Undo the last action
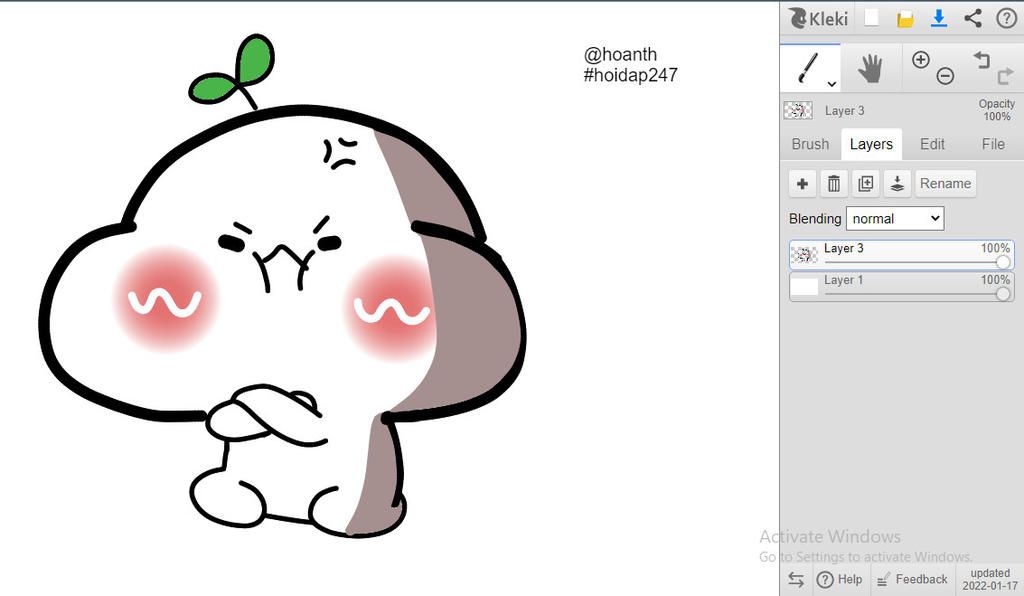The height and width of the screenshot is (596, 1024). tap(982, 60)
